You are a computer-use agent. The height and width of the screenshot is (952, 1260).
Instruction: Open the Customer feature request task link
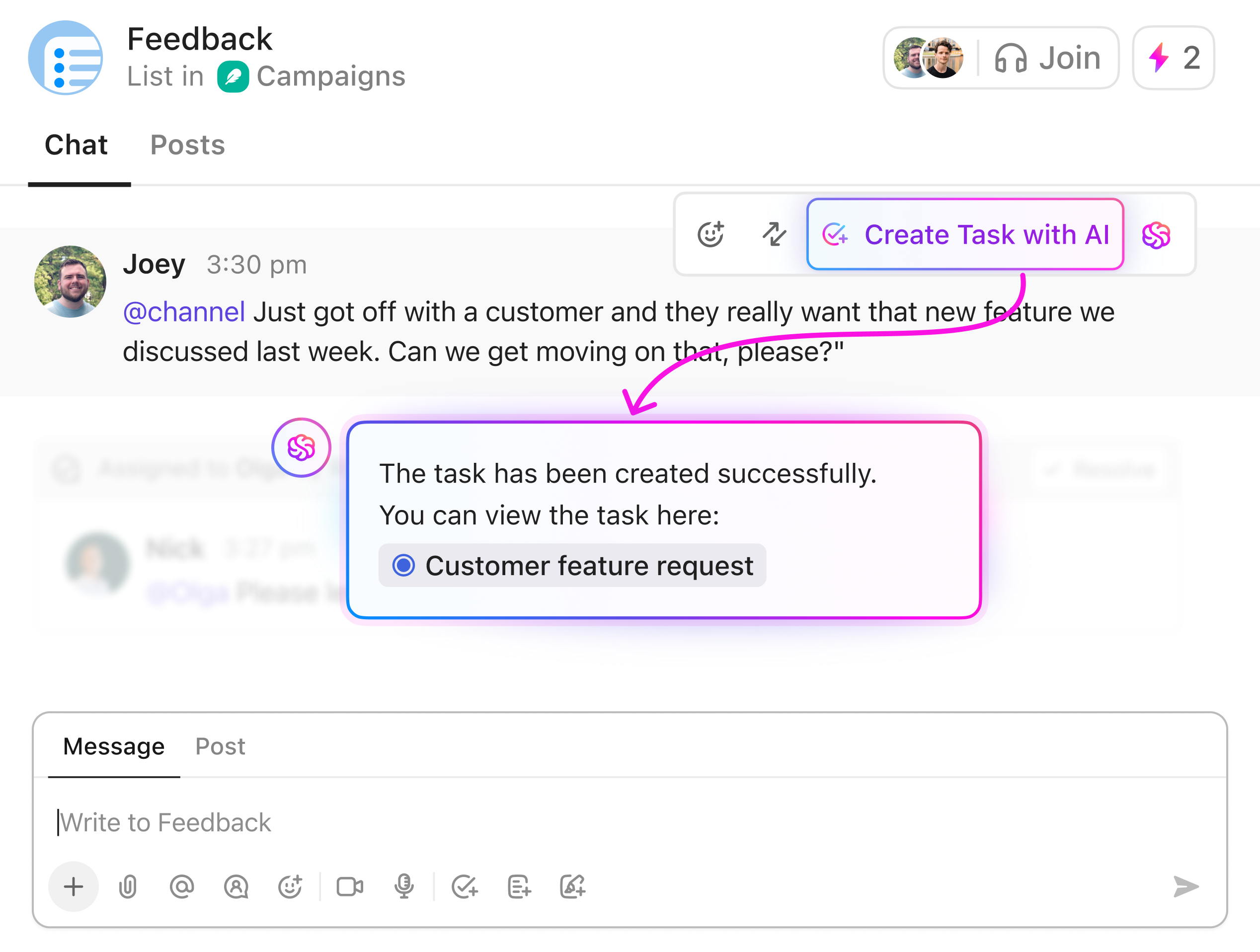point(590,566)
